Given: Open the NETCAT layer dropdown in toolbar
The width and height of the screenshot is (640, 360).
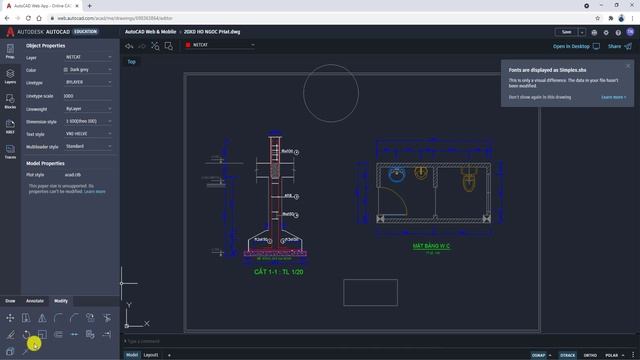Looking at the screenshot, I should click(220, 45).
